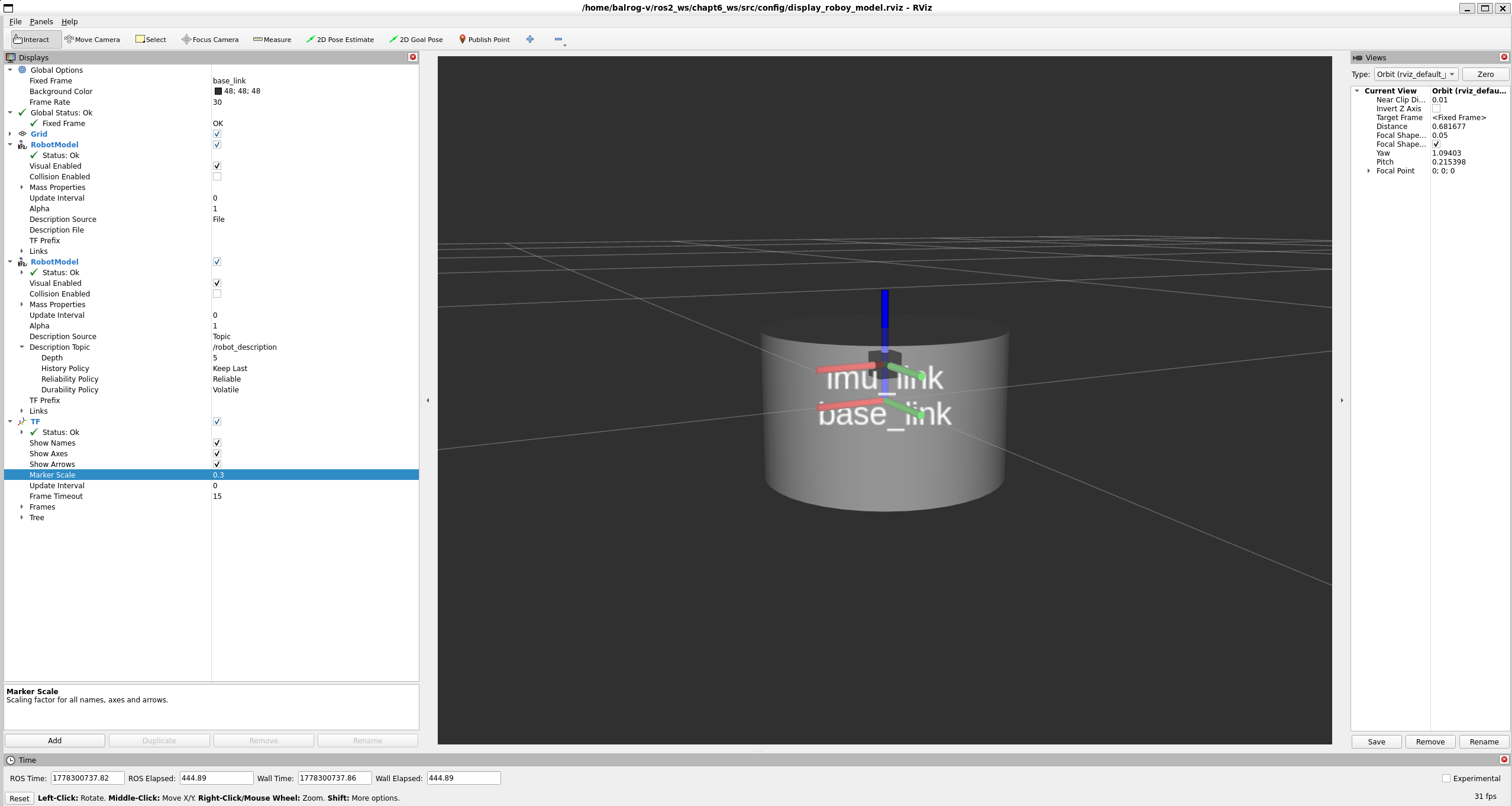Select the Marker Scale row
The width and height of the screenshot is (1512, 806).
click(211, 475)
